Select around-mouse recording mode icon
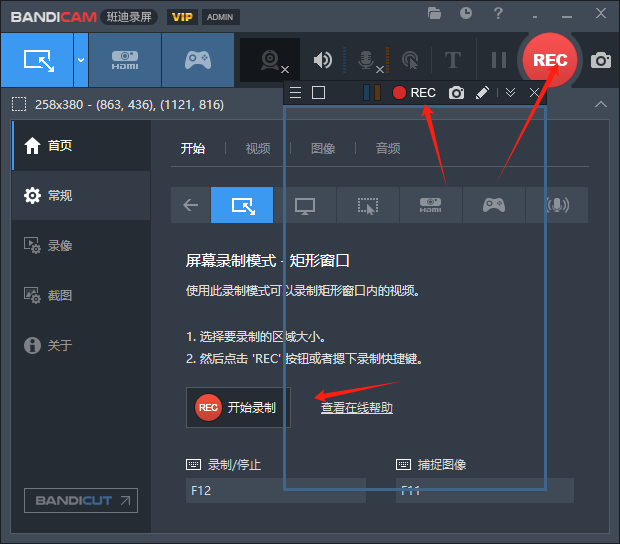 pyautogui.click(x=368, y=205)
